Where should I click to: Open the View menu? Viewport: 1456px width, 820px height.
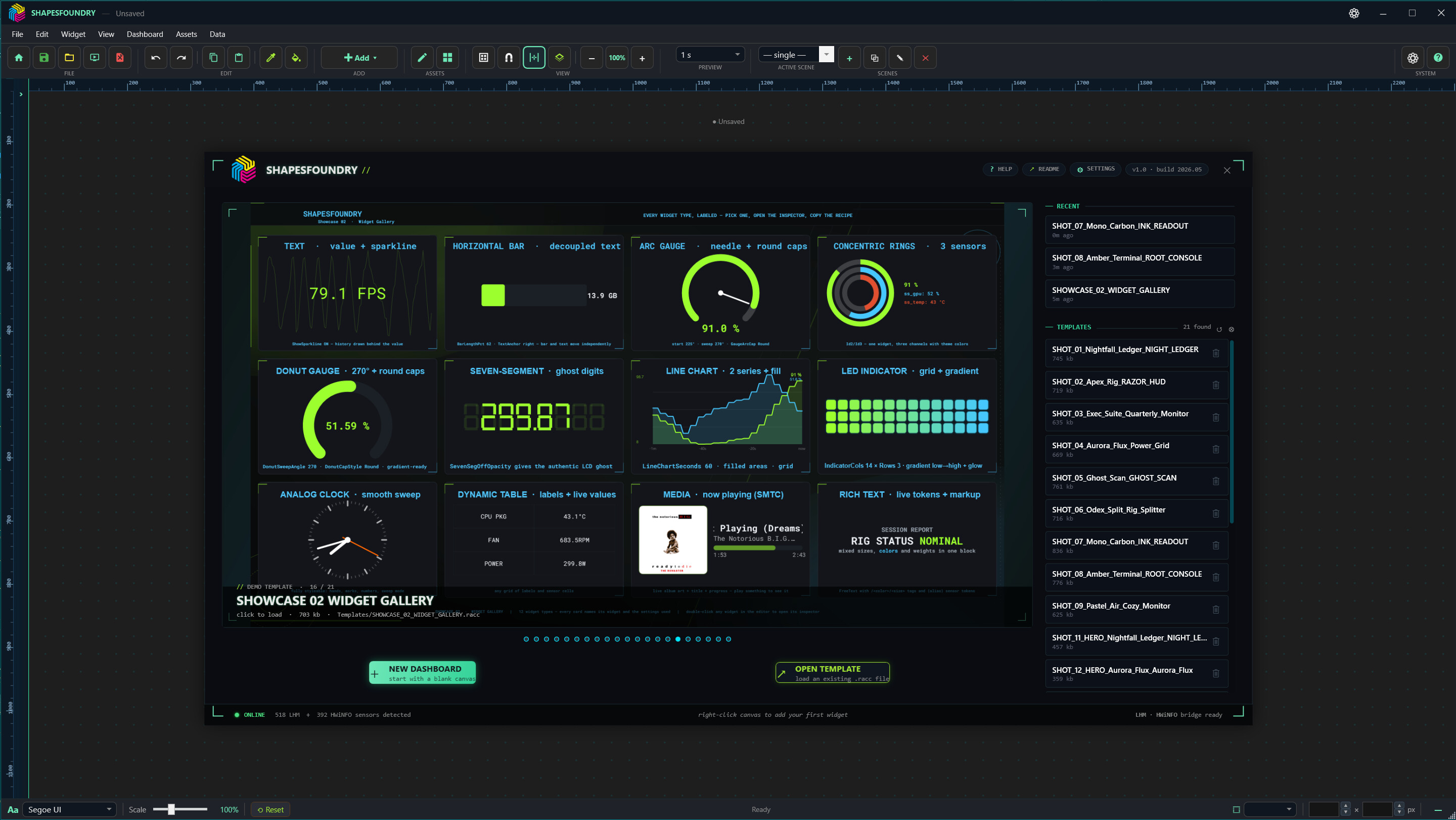click(106, 34)
